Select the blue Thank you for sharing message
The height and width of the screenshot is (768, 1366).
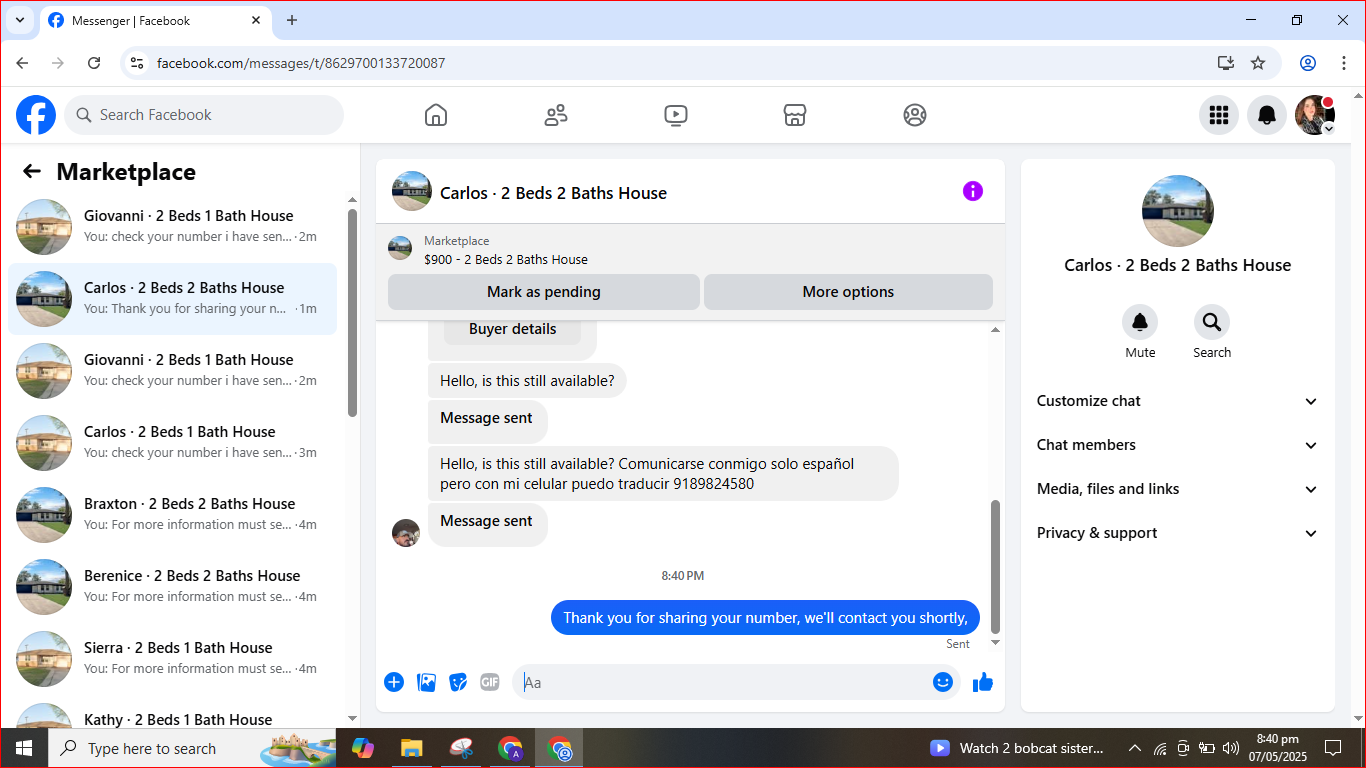765,618
